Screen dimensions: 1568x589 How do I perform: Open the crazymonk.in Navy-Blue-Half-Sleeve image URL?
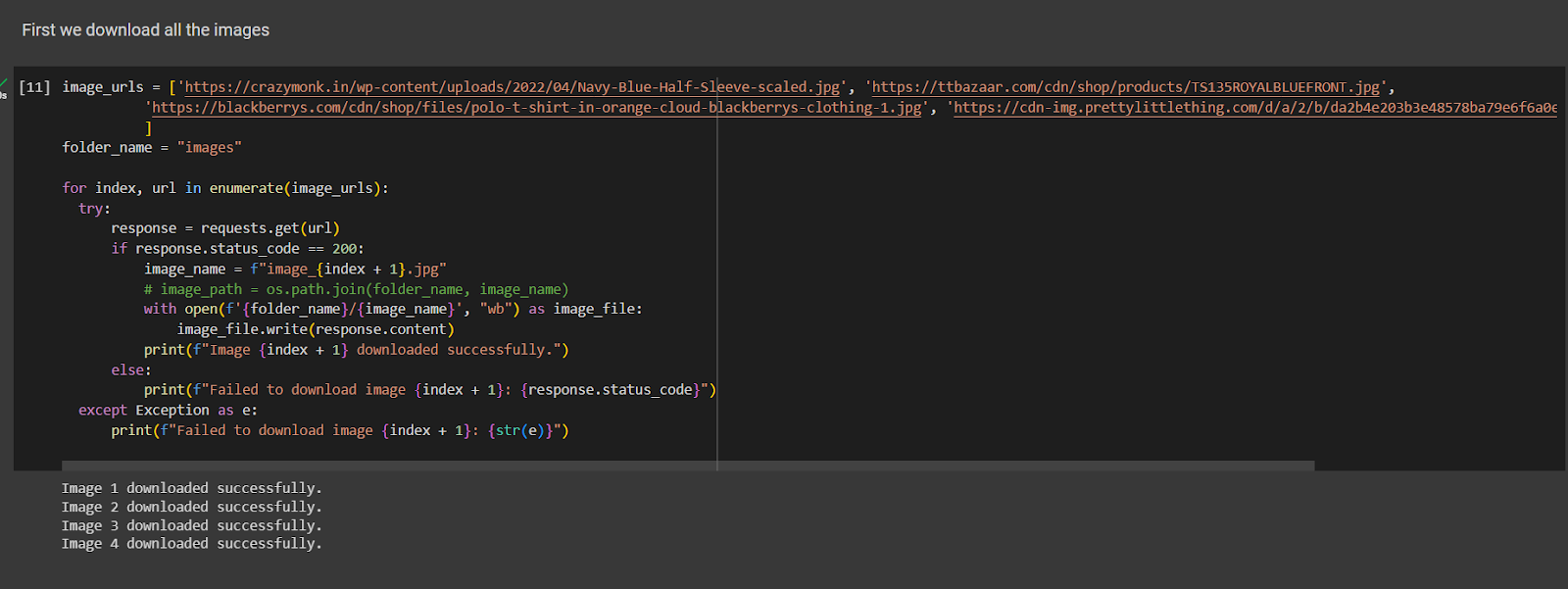click(513, 87)
